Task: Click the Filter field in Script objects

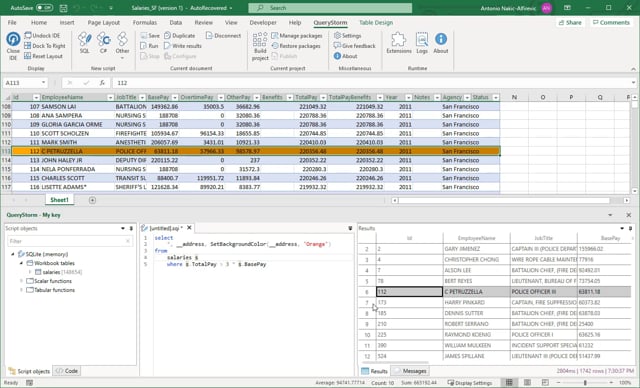Action: click(69, 241)
